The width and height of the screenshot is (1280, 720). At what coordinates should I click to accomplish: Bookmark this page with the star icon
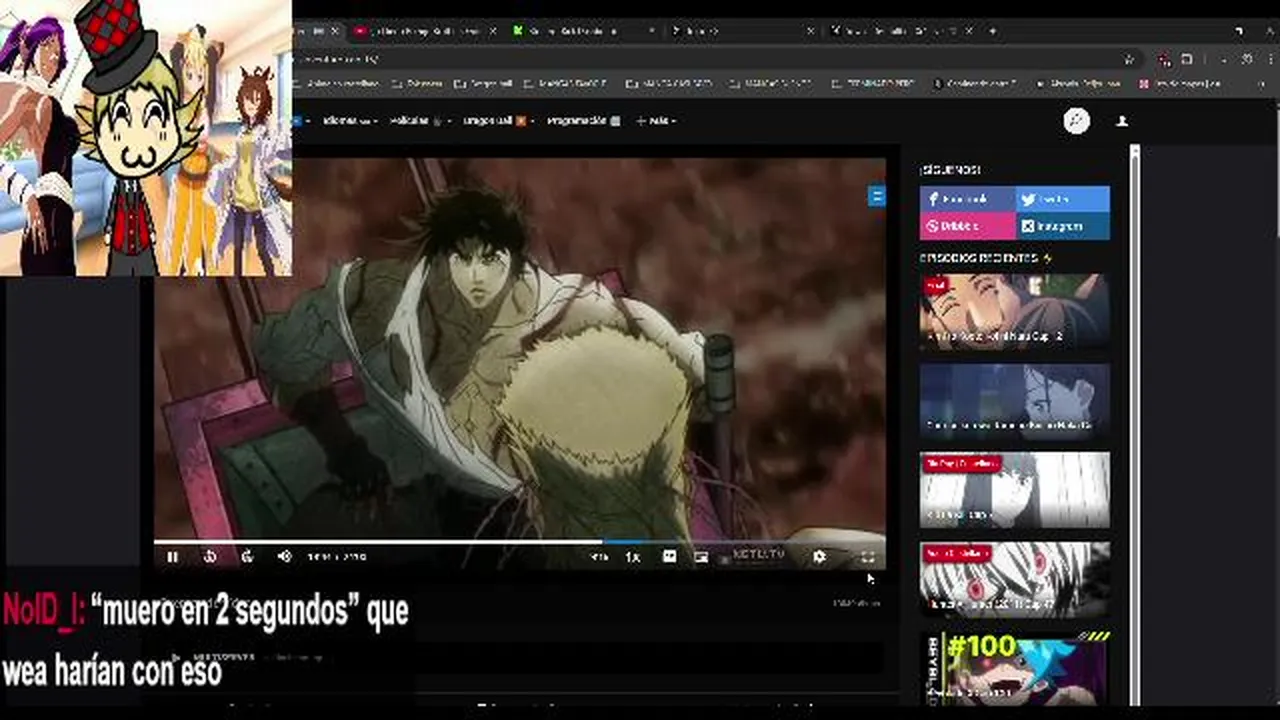1129,60
